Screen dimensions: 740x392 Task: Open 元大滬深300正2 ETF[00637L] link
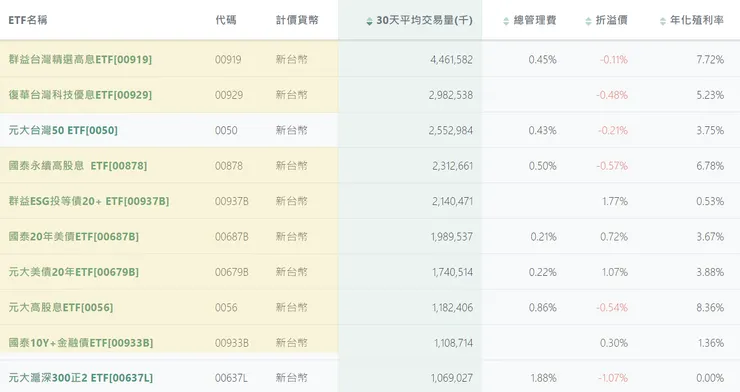point(81,377)
